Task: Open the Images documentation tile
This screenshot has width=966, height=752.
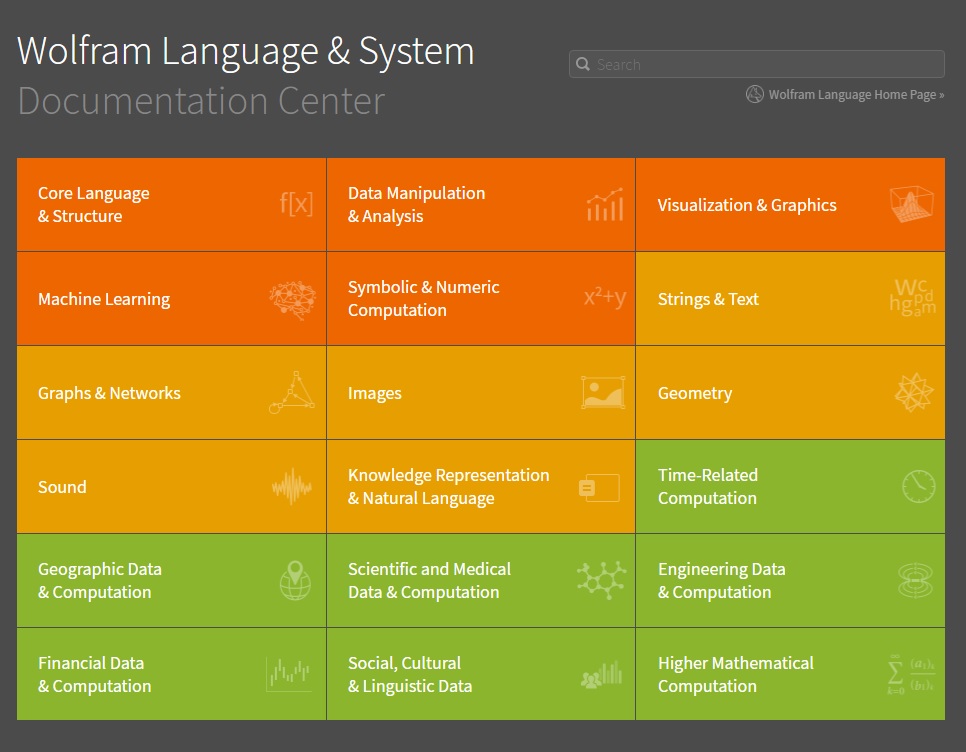Action: (375, 393)
